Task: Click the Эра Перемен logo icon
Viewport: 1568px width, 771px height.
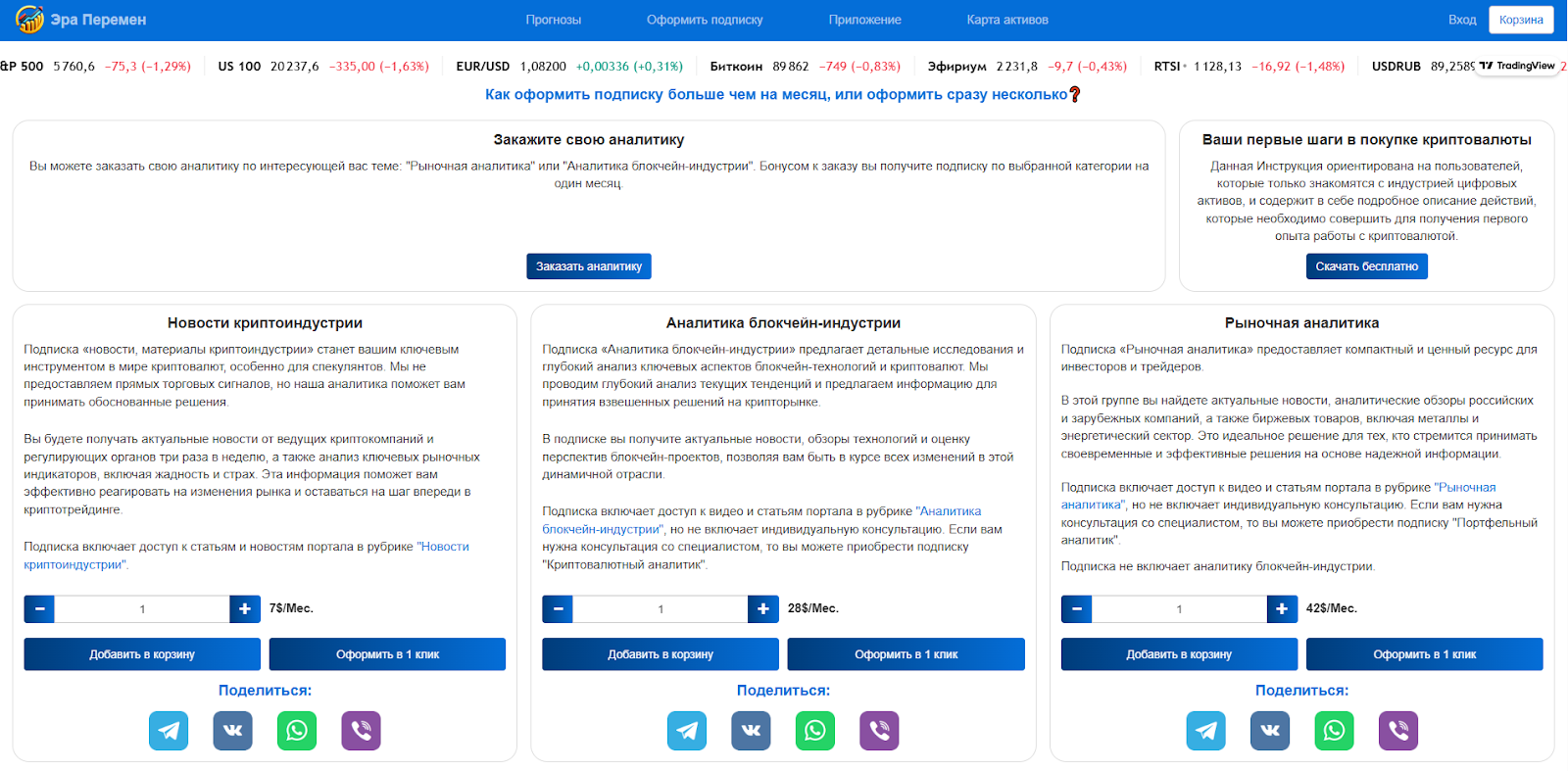Action: pos(29,19)
